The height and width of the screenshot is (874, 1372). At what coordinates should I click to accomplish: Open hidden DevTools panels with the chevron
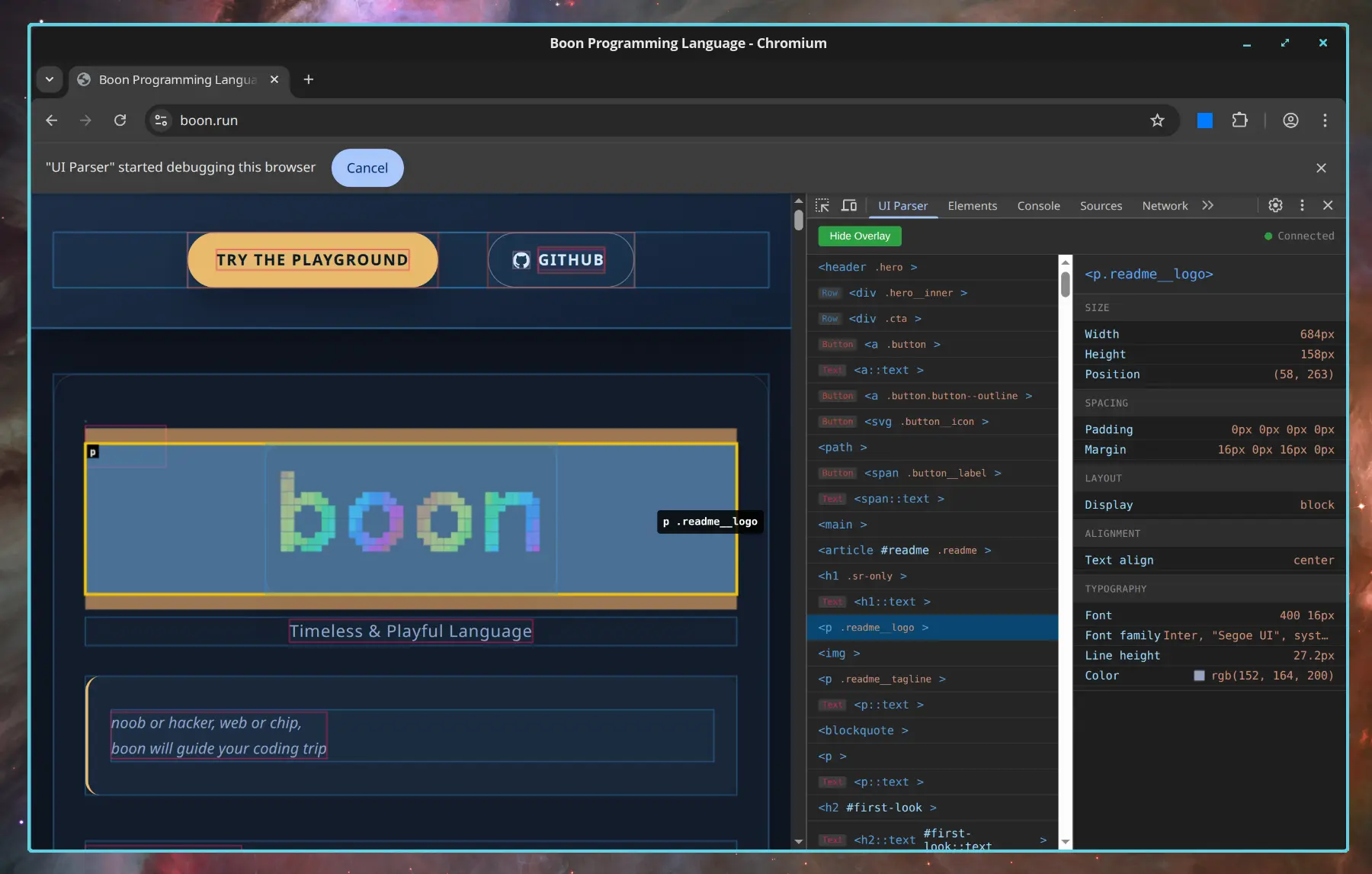[1208, 205]
